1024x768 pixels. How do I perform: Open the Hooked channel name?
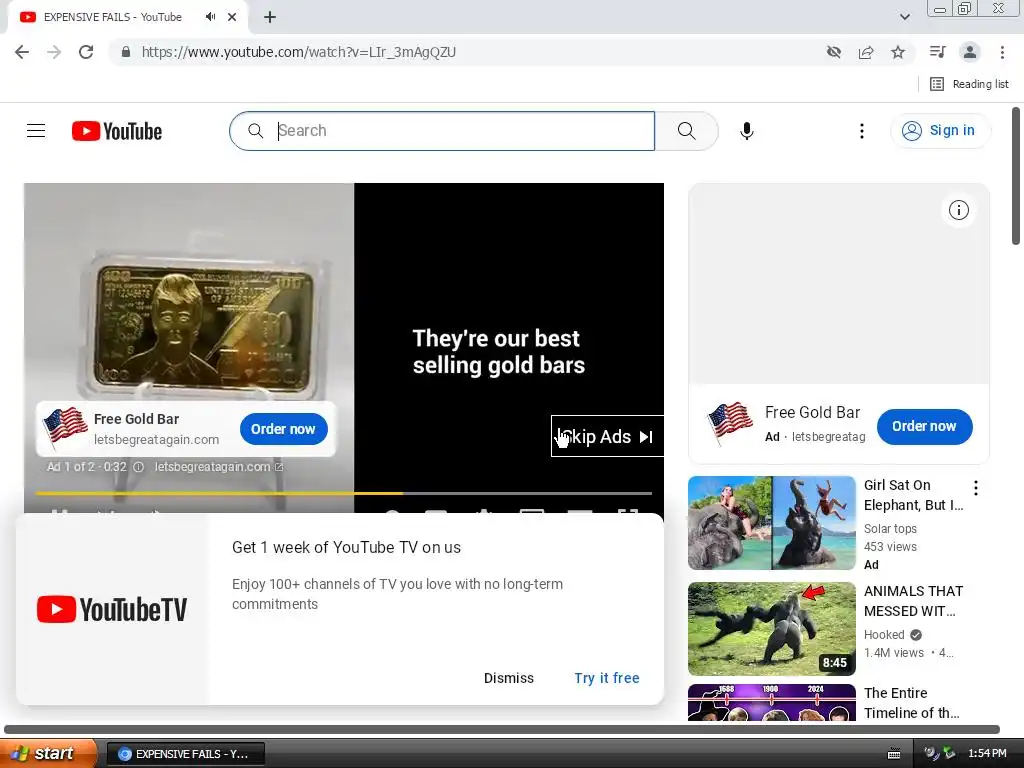pyautogui.click(x=884, y=635)
